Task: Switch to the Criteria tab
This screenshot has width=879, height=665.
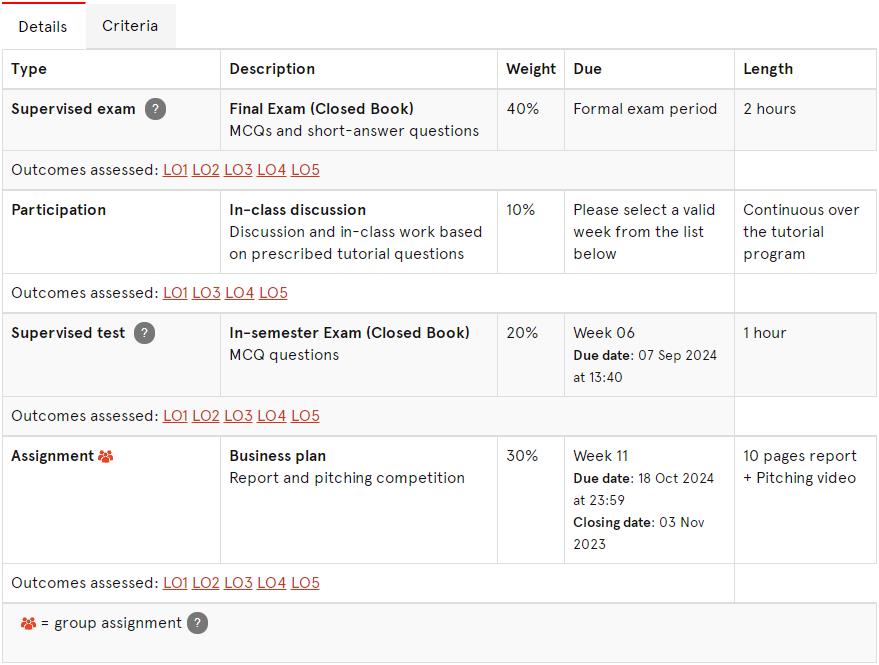Action: [130, 26]
